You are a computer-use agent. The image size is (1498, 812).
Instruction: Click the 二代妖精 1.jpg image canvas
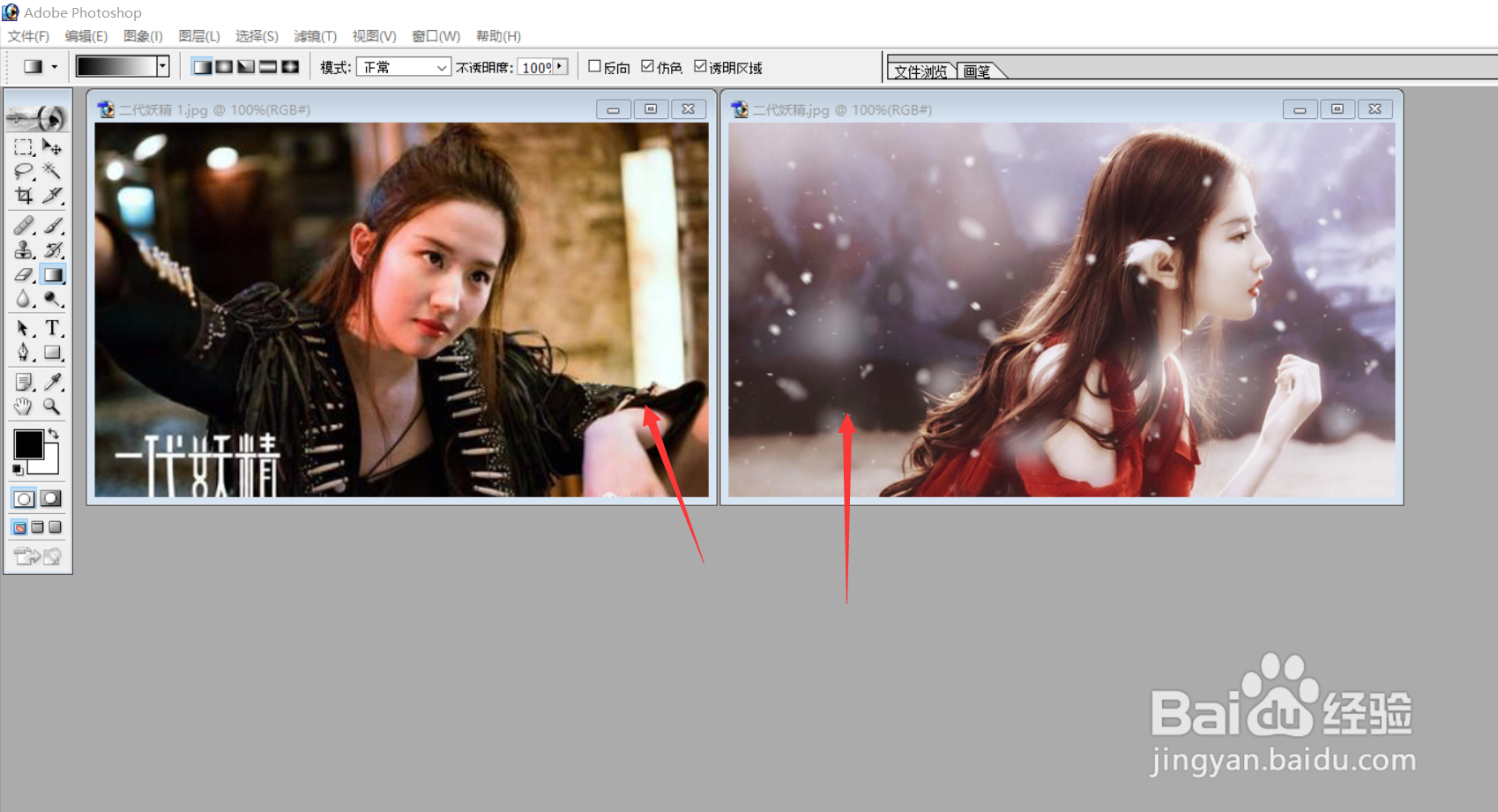click(401, 309)
